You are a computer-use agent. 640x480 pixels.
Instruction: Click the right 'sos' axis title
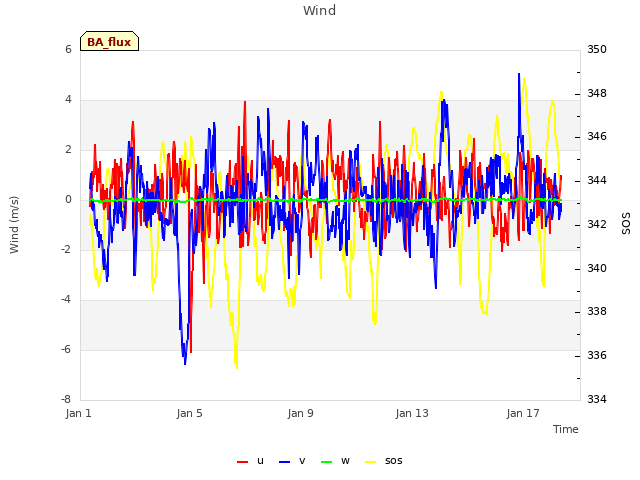(x=626, y=224)
